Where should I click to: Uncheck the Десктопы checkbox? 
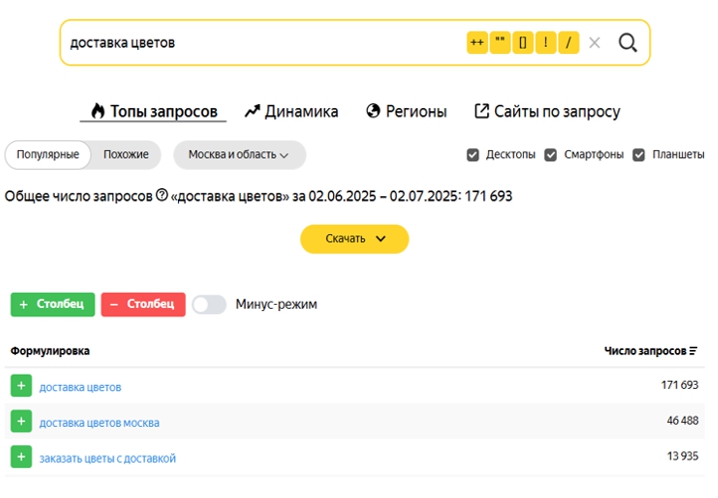[x=473, y=155]
